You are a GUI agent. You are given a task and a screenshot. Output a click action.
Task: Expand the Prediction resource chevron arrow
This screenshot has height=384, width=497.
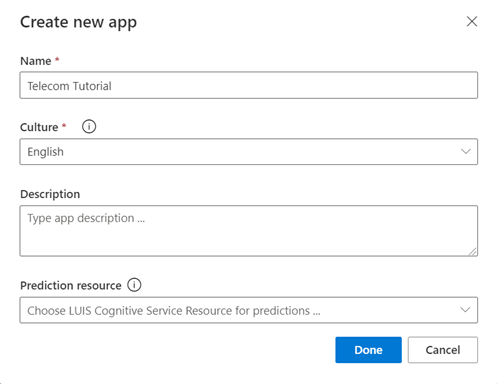[x=465, y=310]
